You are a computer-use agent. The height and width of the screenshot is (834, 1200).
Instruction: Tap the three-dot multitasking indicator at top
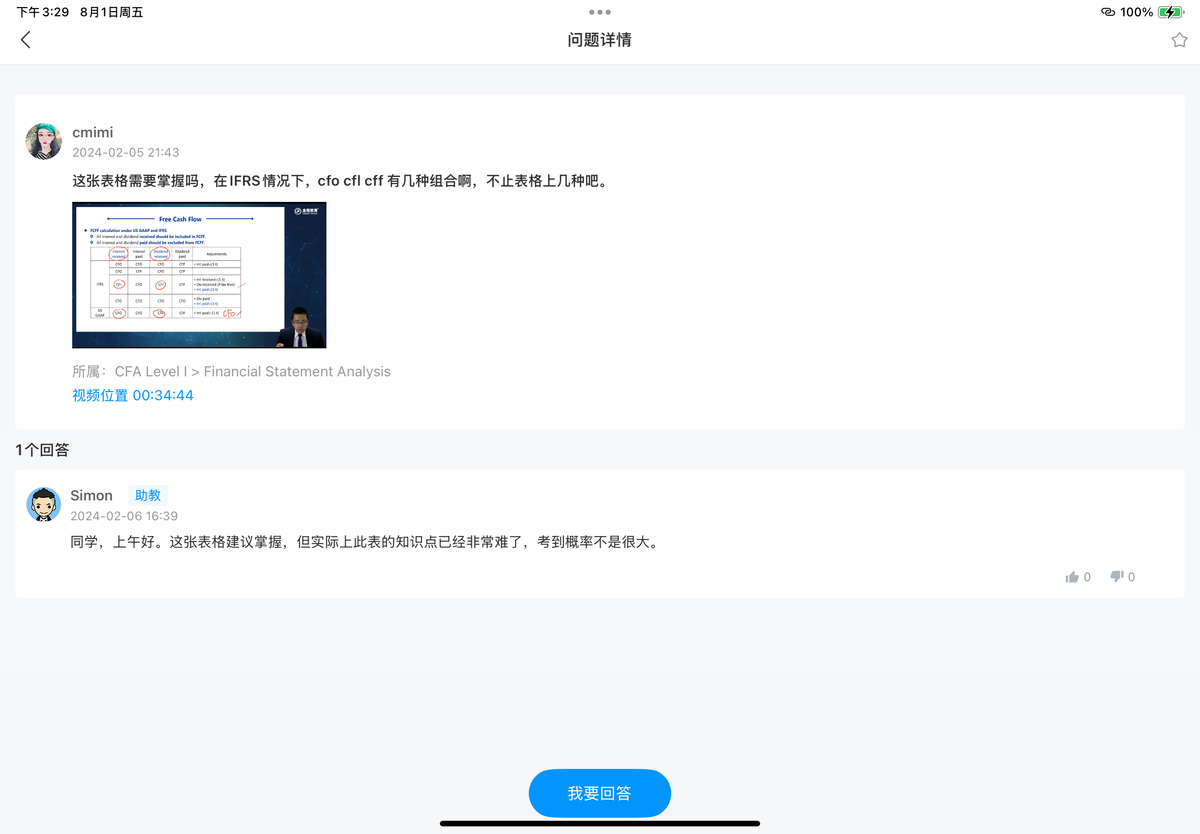(600, 12)
